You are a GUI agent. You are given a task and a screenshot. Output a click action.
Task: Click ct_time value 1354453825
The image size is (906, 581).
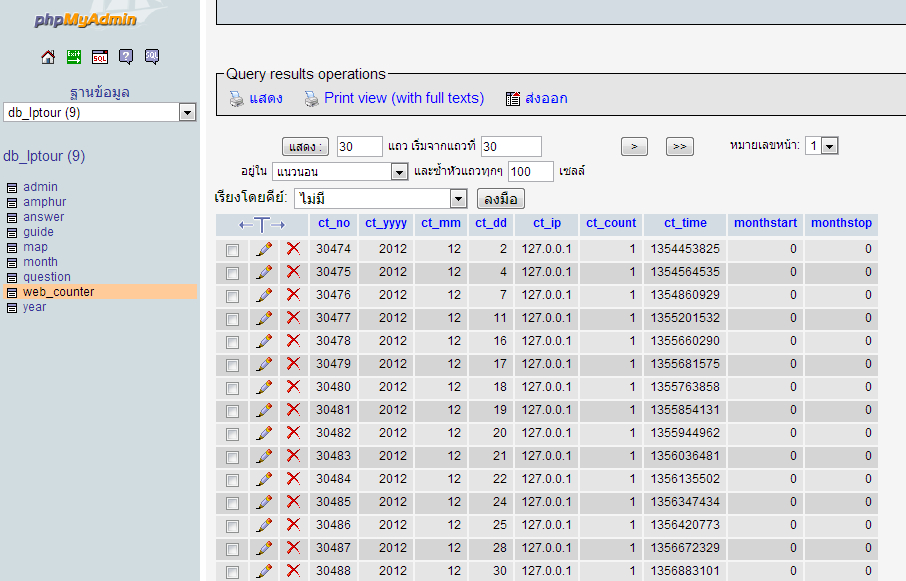point(685,249)
